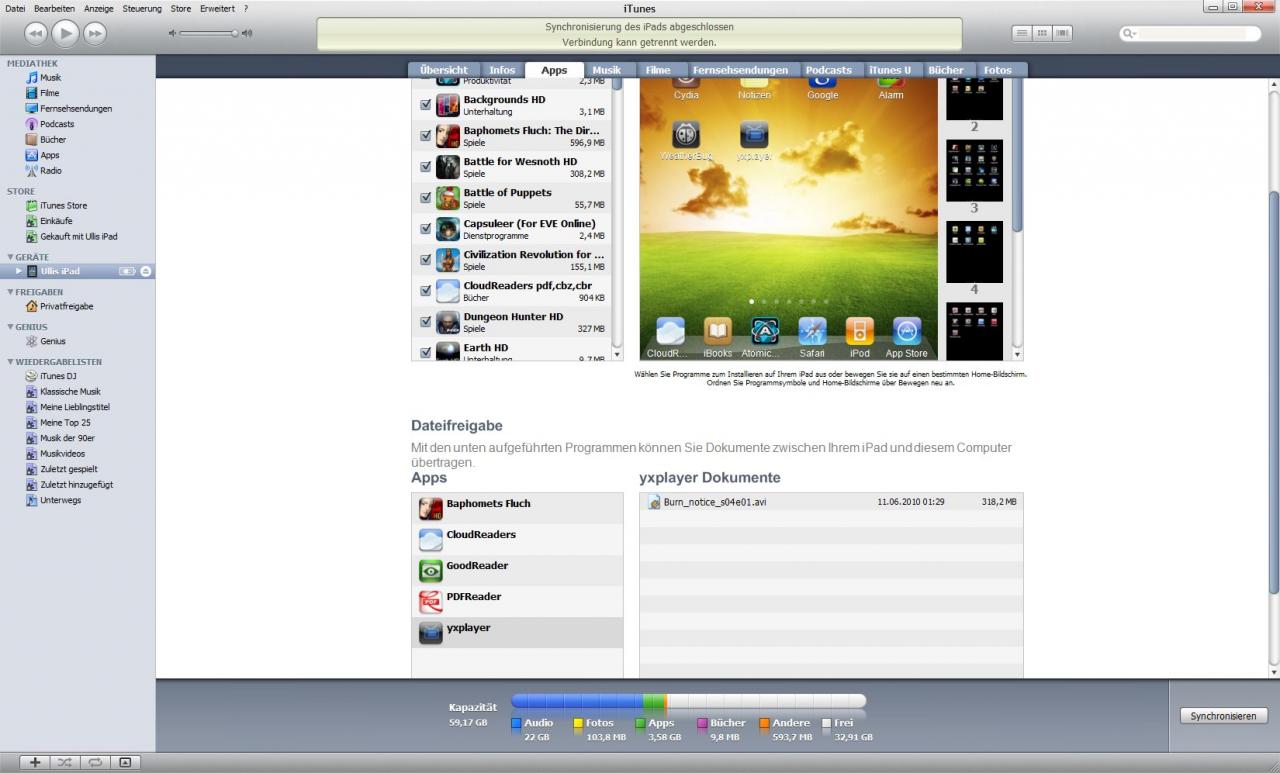Open the Musik der 90er playlist
The height and width of the screenshot is (773, 1280).
pos(67,438)
